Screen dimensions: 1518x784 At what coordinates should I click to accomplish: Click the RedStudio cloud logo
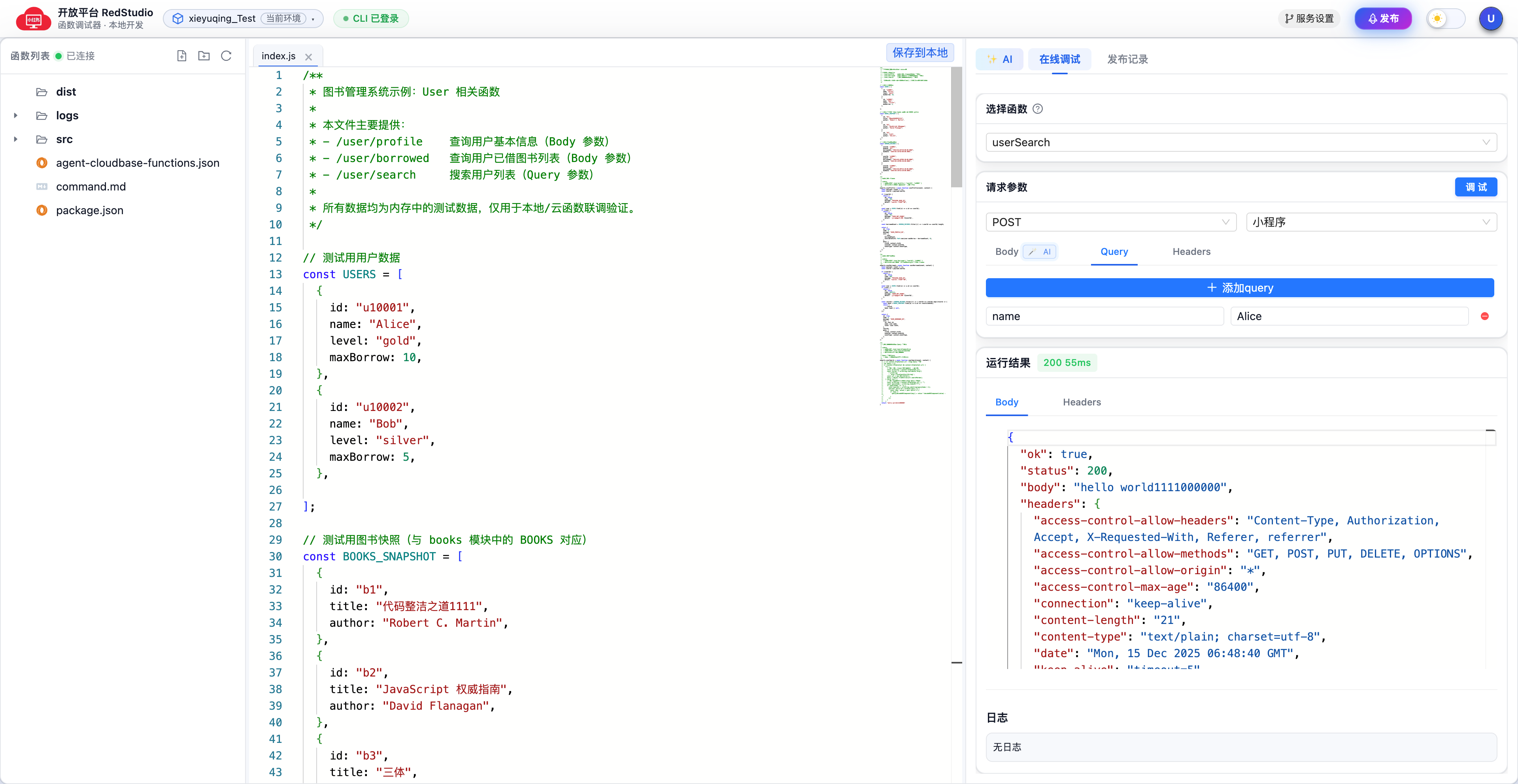(33, 19)
